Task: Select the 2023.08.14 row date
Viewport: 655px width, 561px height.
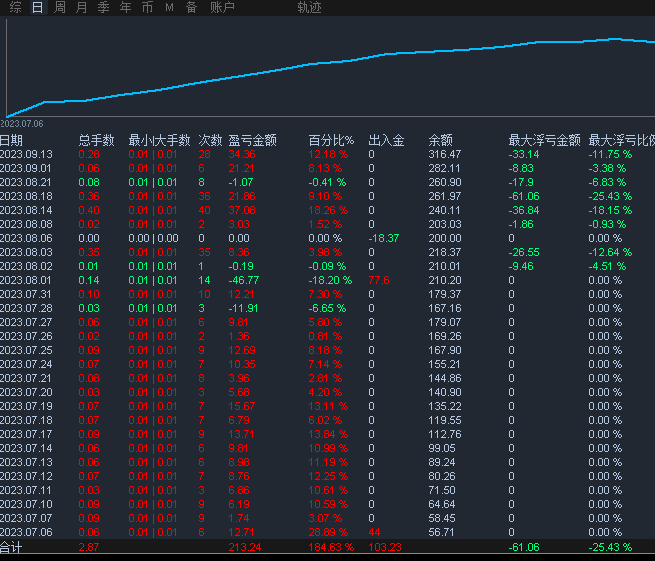Action: click(x=26, y=211)
